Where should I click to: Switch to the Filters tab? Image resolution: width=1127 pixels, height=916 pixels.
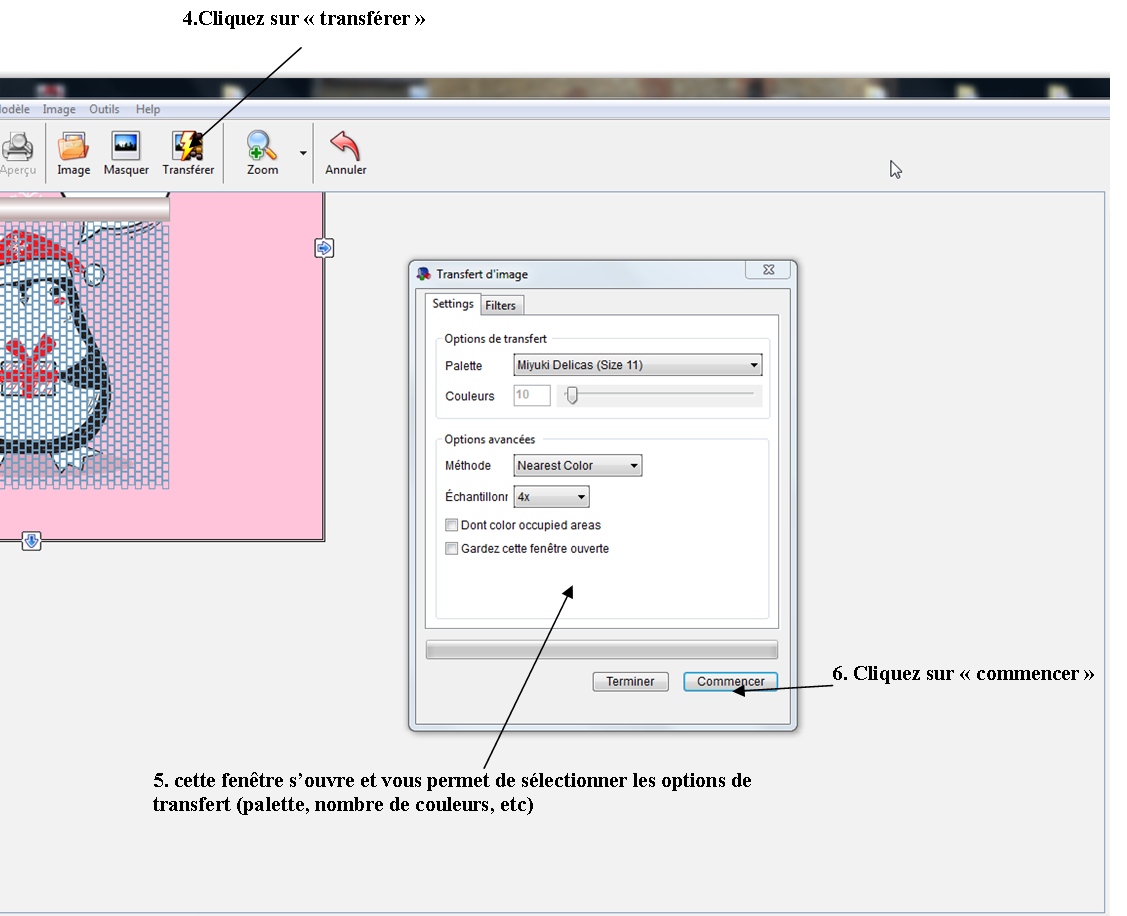tap(501, 305)
